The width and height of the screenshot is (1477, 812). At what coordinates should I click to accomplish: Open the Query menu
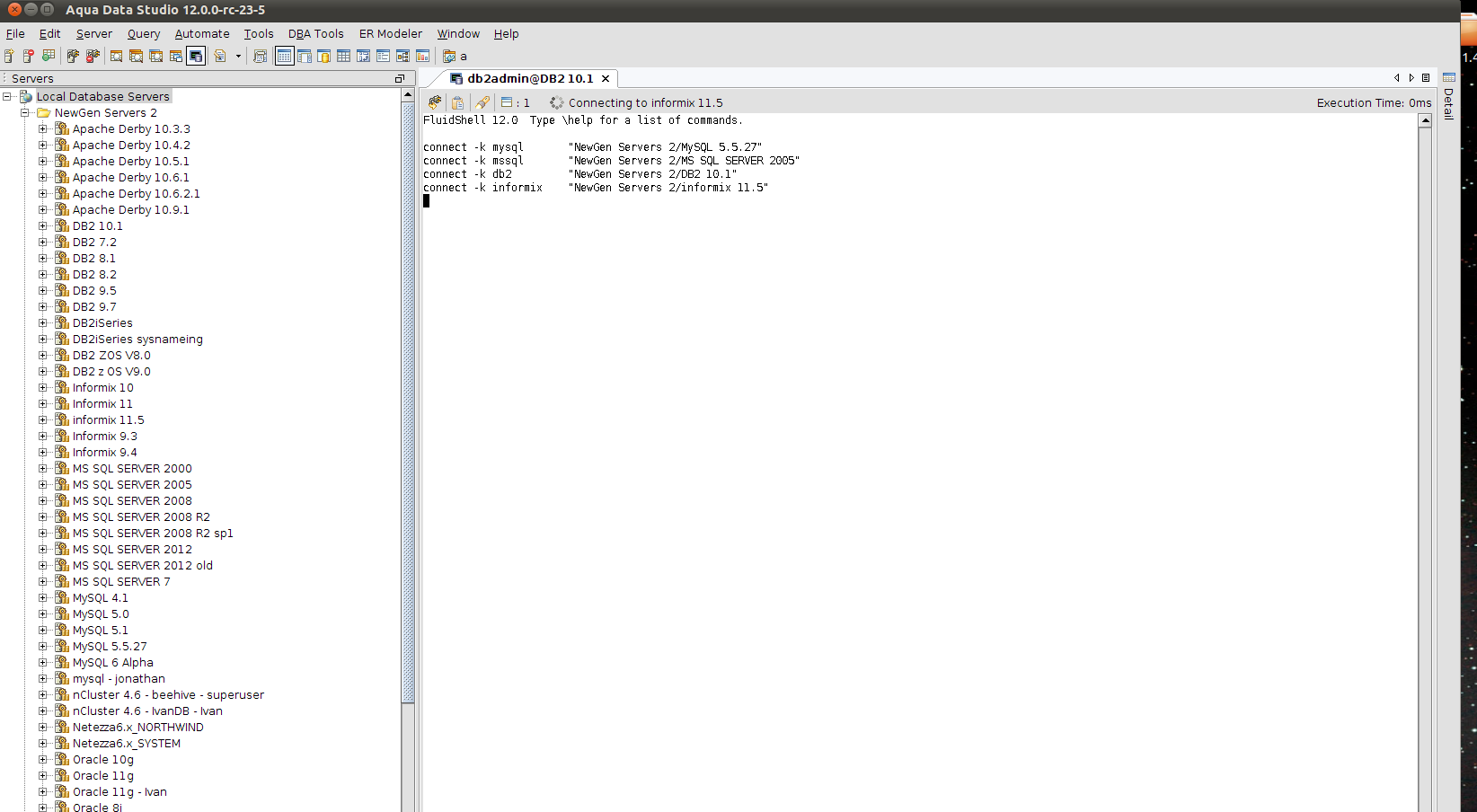point(144,34)
